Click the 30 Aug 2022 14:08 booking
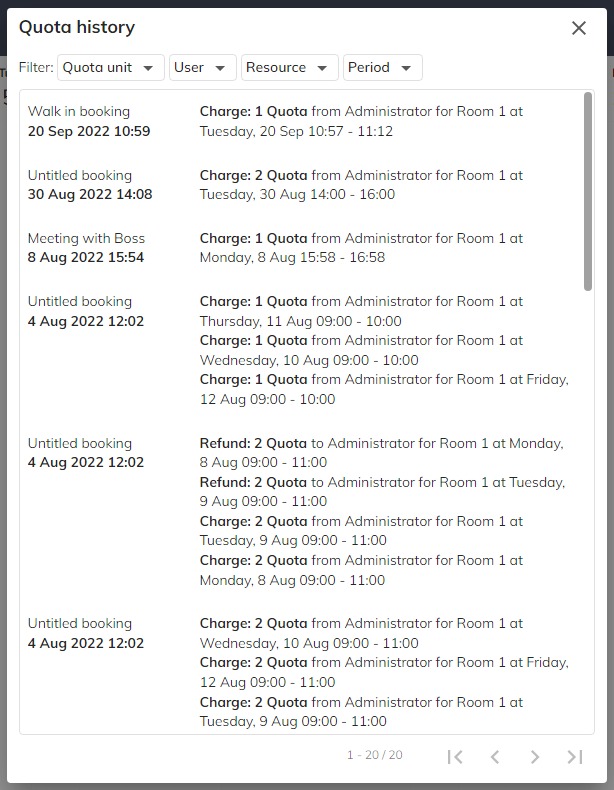The image size is (614, 790). [x=90, y=194]
